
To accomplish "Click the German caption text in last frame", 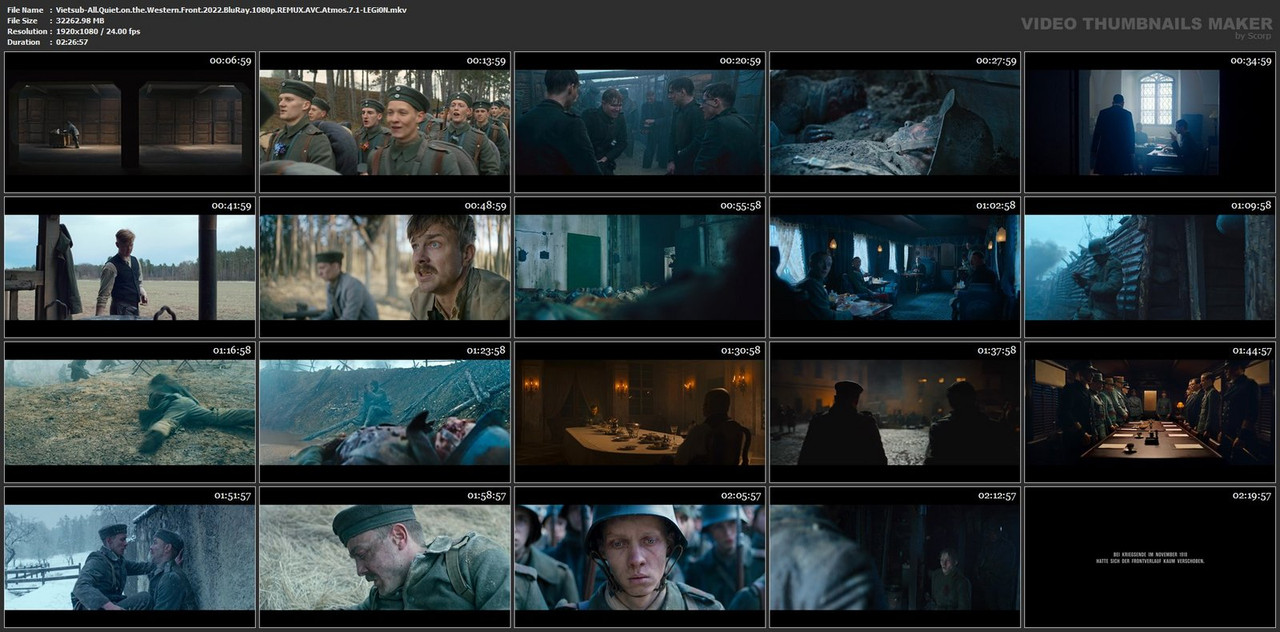I will click(x=1150, y=558).
